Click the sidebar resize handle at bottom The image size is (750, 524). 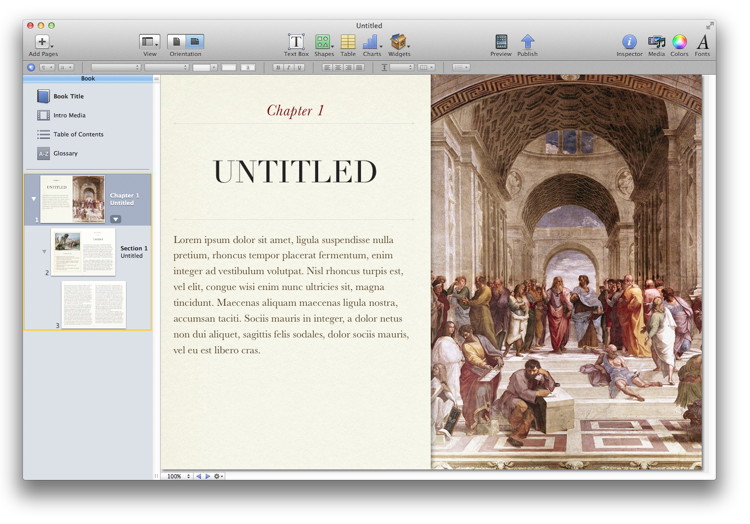156,476
